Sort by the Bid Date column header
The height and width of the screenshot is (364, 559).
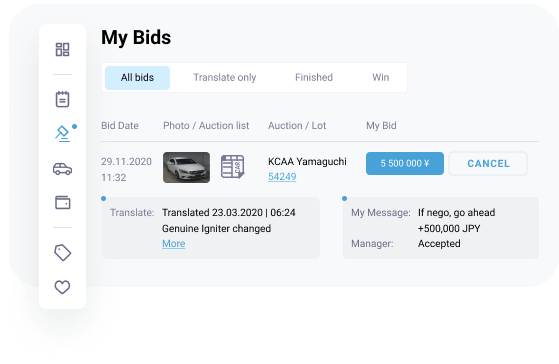[x=120, y=125]
